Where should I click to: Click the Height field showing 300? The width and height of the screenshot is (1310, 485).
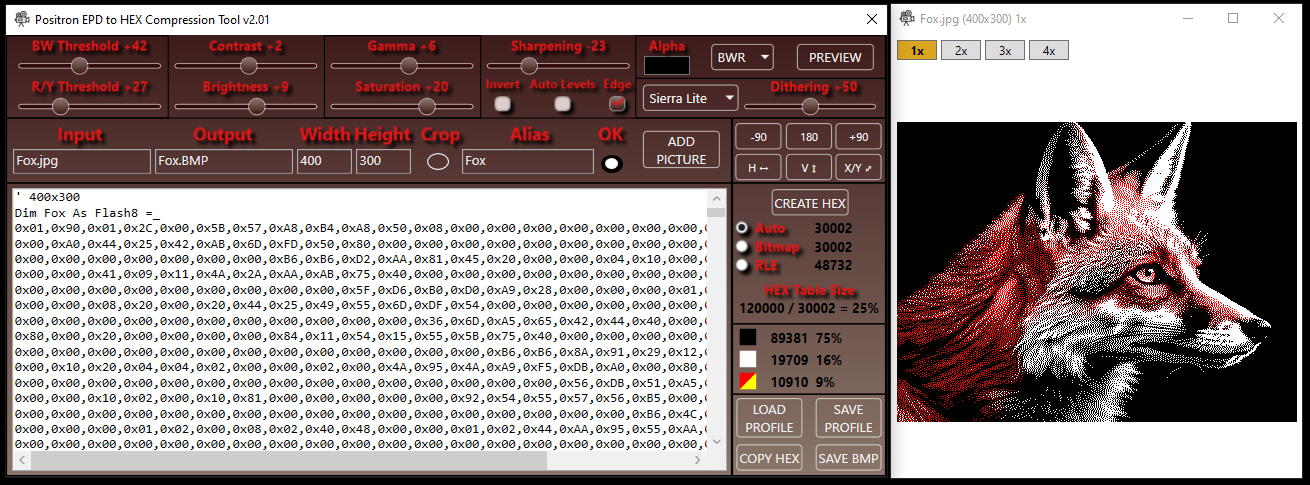click(383, 161)
